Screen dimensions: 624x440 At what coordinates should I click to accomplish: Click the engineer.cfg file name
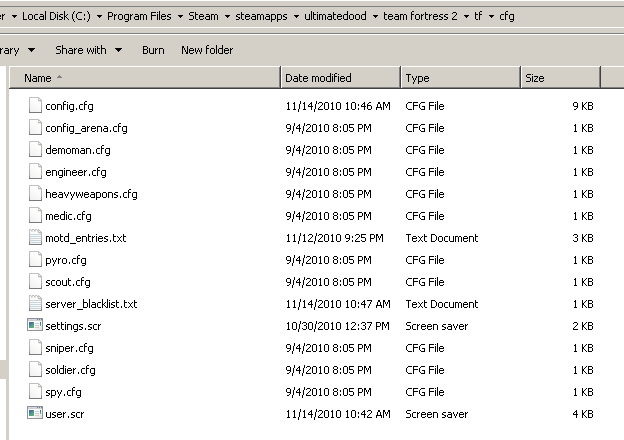[x=76, y=172]
